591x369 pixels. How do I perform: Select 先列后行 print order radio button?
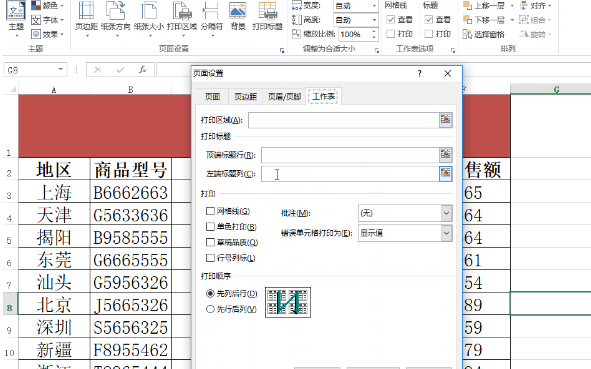[x=210, y=293]
